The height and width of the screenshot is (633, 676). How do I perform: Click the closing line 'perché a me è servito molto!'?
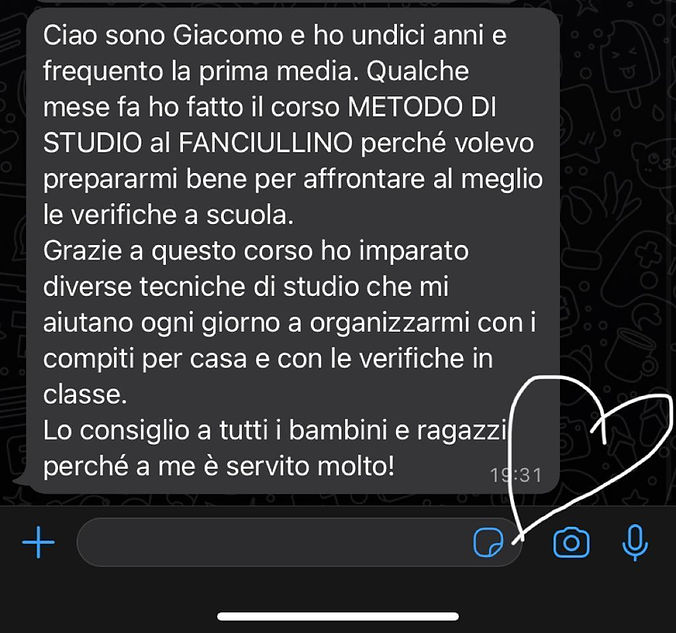pos(219,467)
